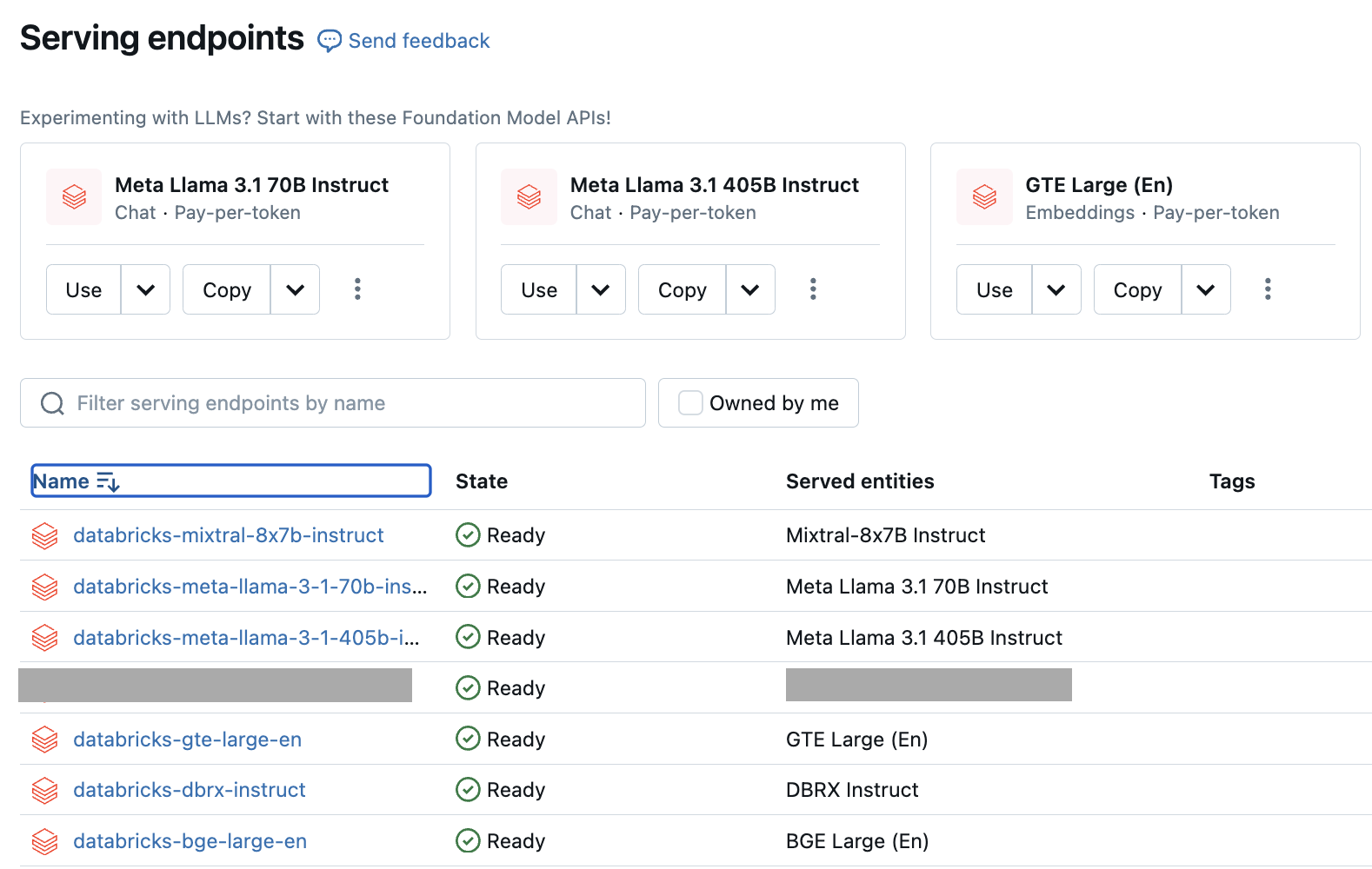Expand the Use dropdown on the GTE Large card
Image resolution: width=1372 pixels, height=869 pixels.
[1056, 289]
